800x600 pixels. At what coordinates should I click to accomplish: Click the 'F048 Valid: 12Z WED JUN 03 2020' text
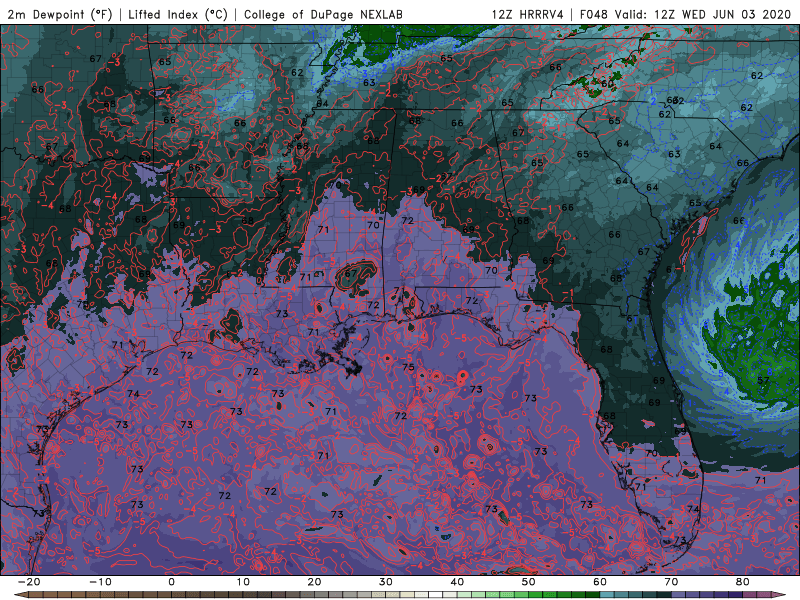685,15
